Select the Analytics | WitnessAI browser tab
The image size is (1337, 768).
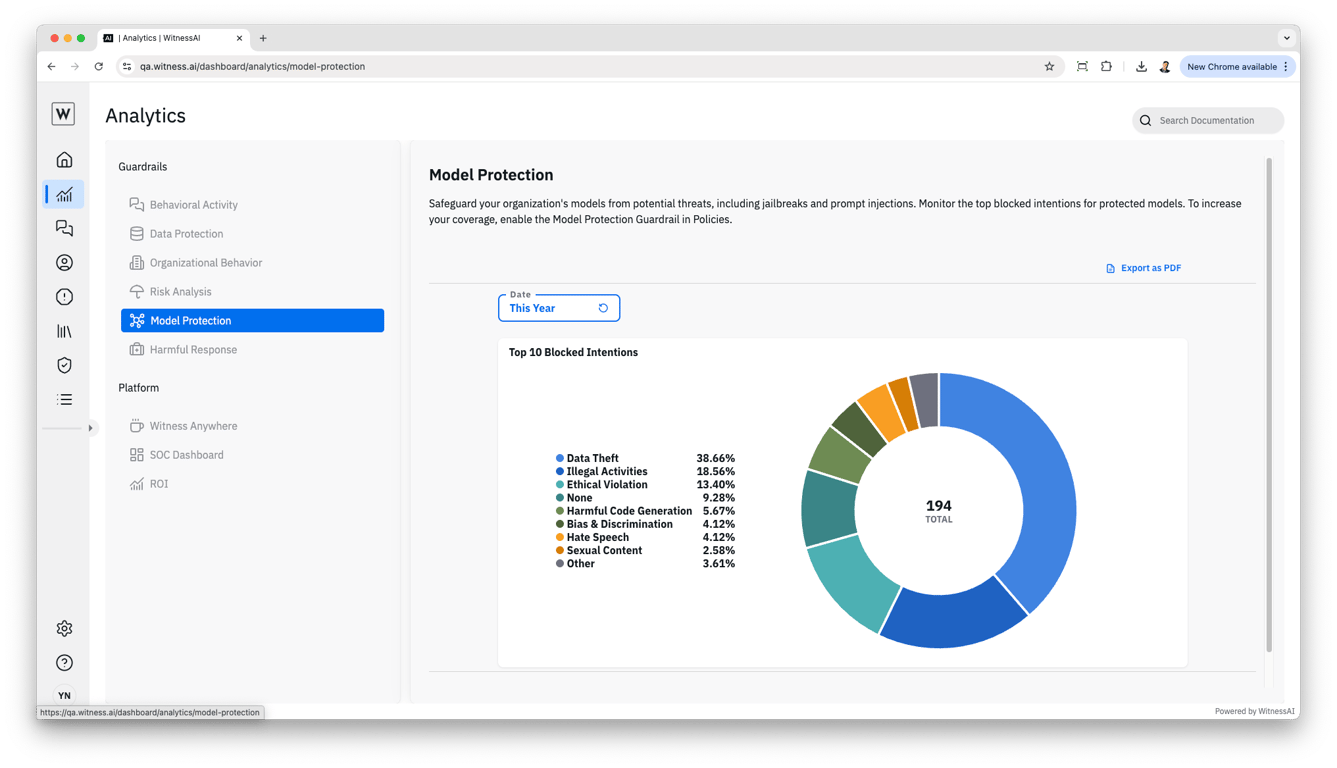(x=173, y=38)
